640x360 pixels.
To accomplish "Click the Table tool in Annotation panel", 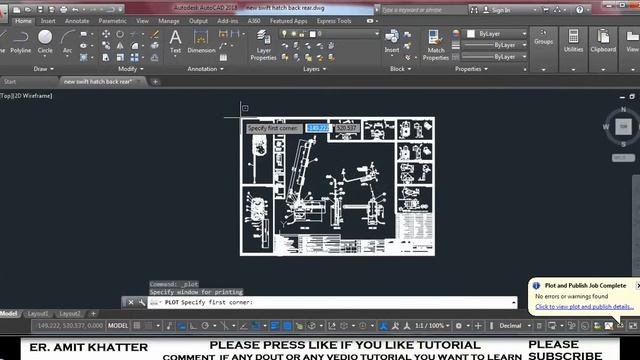I will [x=223, y=58].
